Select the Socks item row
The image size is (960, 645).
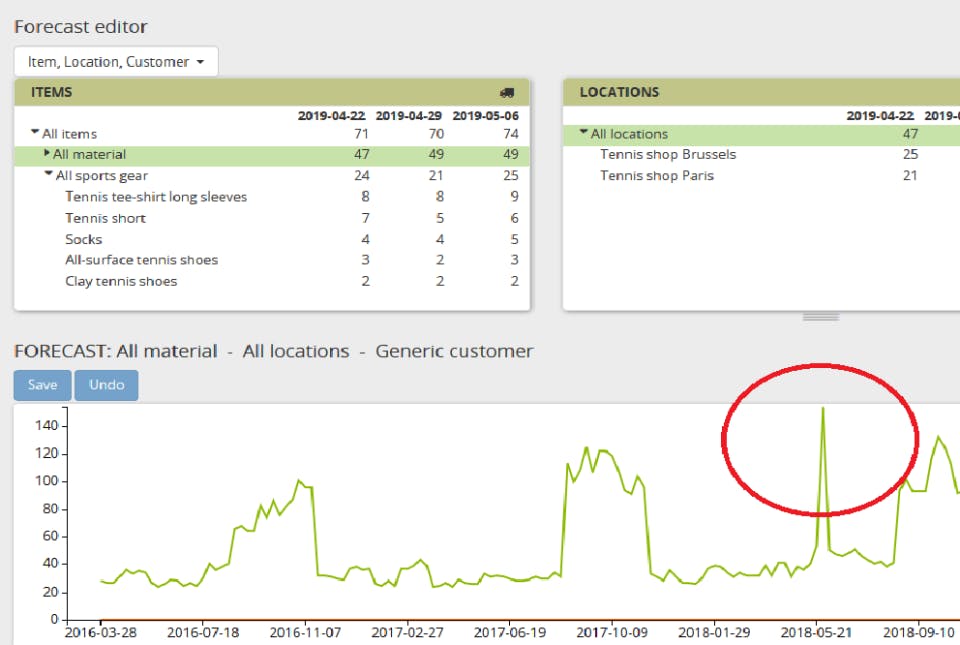(272, 239)
